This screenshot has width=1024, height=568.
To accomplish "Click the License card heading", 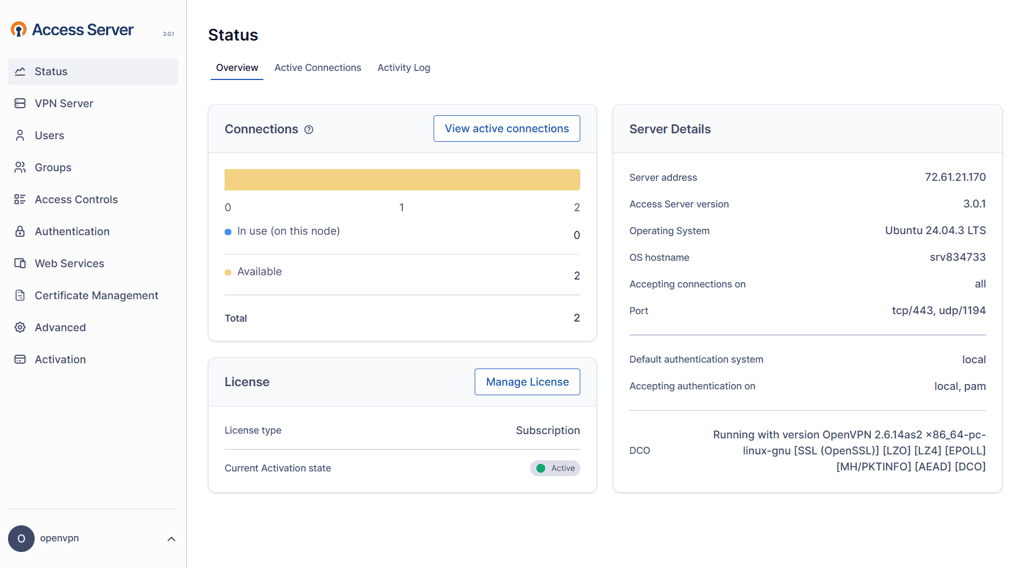I will (x=247, y=382).
